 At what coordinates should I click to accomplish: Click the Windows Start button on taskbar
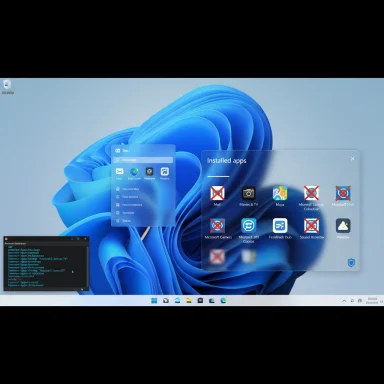[x=154, y=301]
